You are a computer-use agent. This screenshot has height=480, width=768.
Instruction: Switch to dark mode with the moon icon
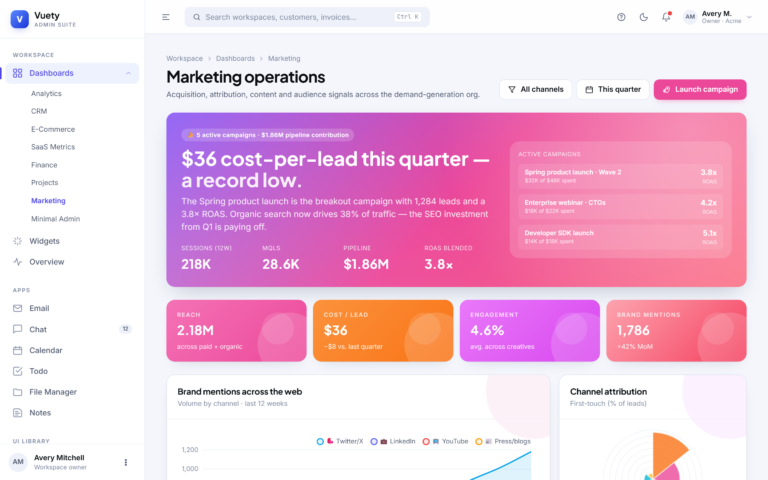tap(644, 17)
